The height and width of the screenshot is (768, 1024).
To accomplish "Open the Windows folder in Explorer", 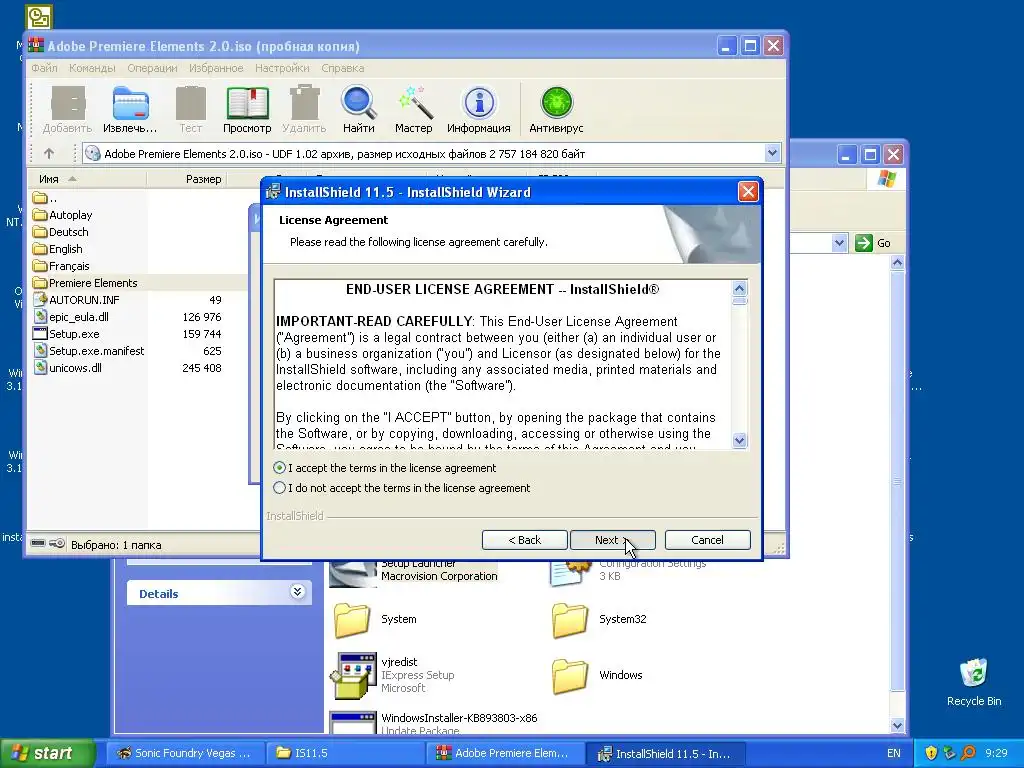I will click(597, 675).
